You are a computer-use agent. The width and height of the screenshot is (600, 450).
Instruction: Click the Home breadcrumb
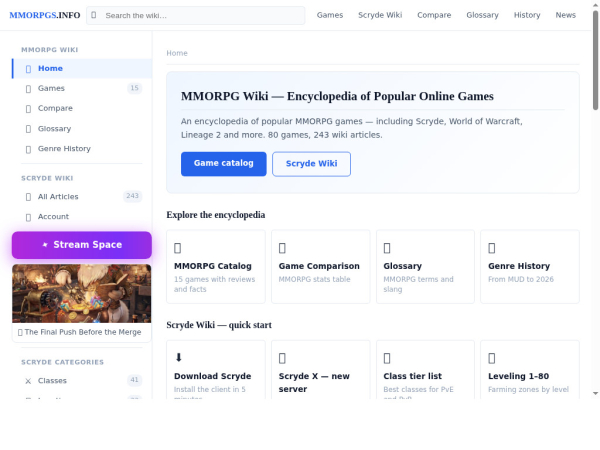pyautogui.click(x=177, y=53)
